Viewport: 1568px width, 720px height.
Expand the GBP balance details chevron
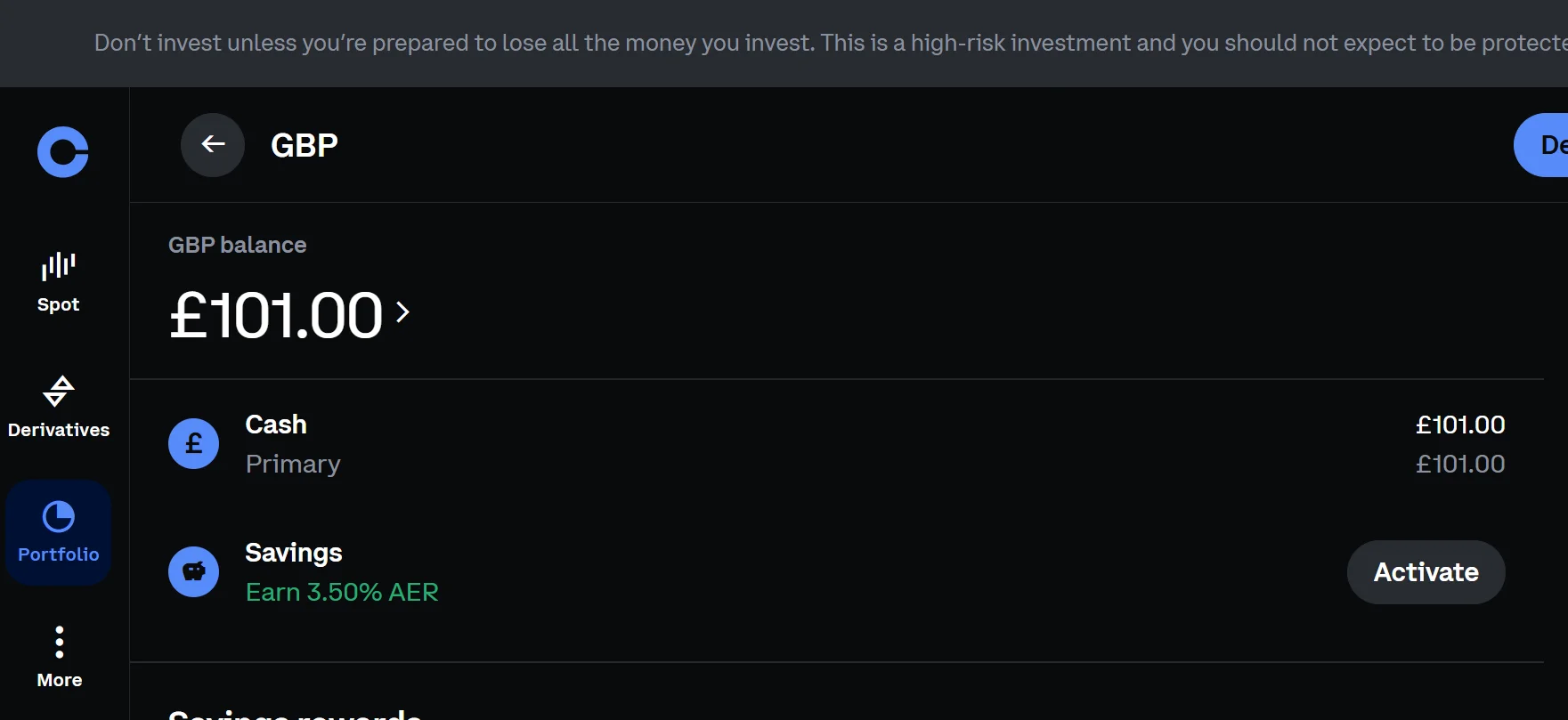coord(403,313)
